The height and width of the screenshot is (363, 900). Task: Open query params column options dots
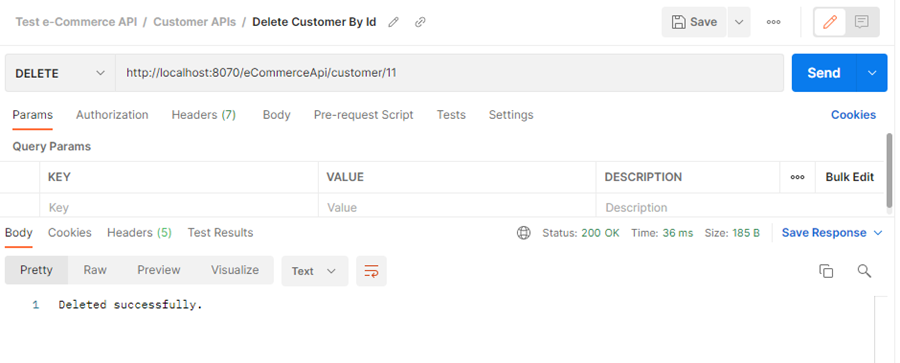click(797, 177)
